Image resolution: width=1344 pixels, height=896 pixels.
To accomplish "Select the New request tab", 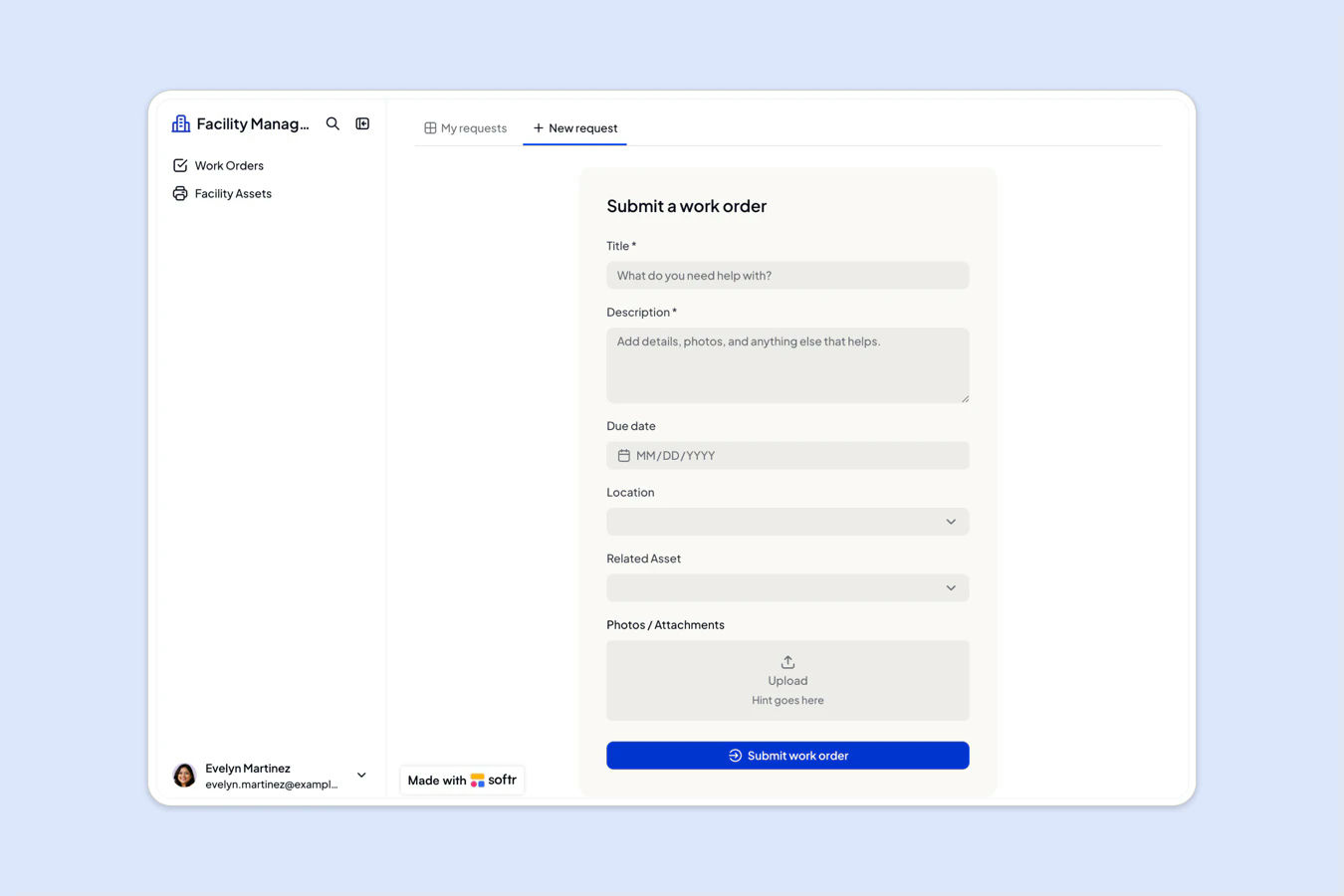I will click(574, 128).
